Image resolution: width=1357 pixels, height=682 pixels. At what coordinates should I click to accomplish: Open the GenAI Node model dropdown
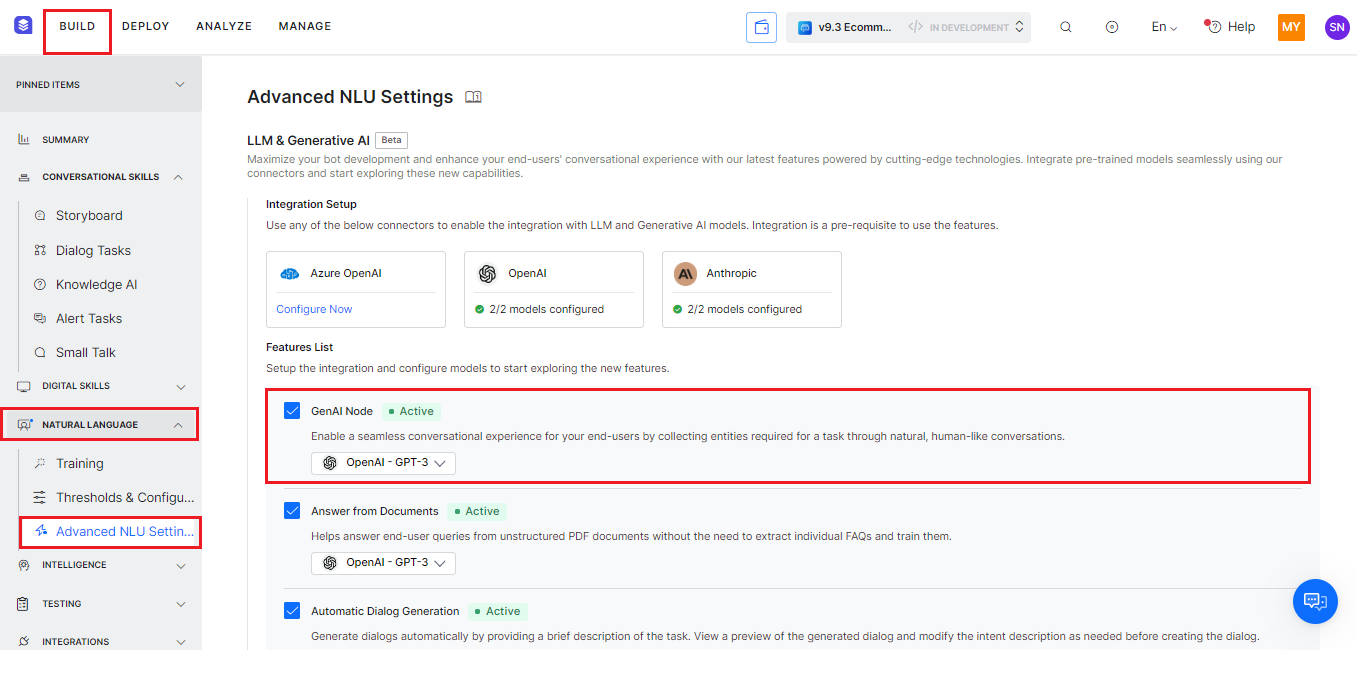pyautogui.click(x=384, y=463)
